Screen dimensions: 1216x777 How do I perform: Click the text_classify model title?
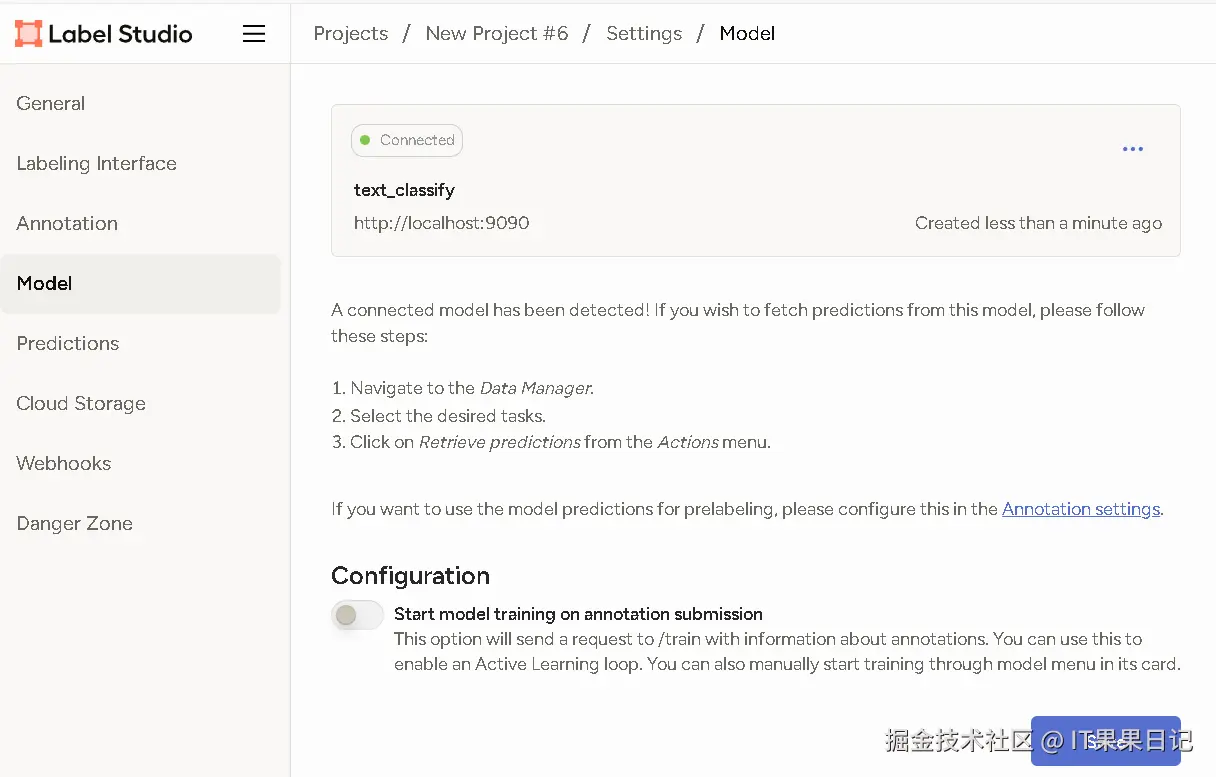coord(404,190)
